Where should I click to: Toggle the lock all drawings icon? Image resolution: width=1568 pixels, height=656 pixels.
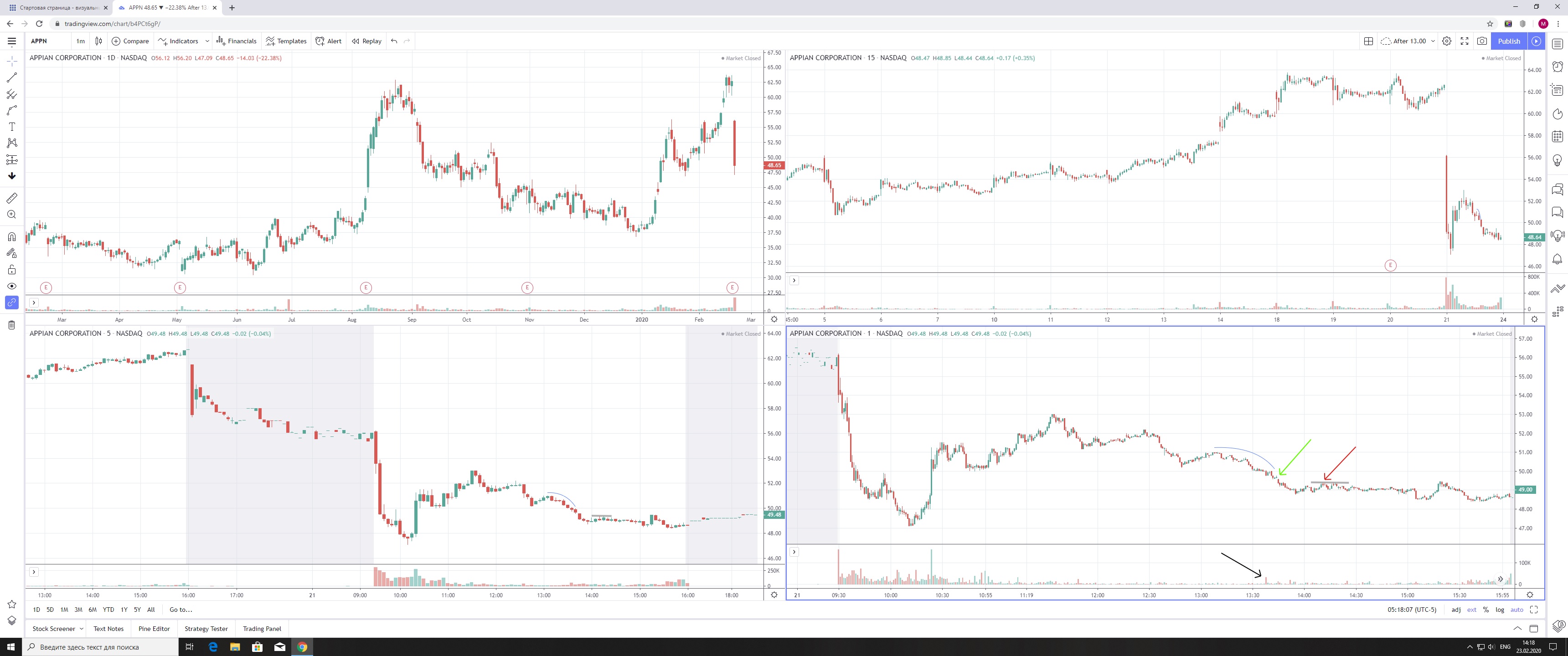[11, 270]
